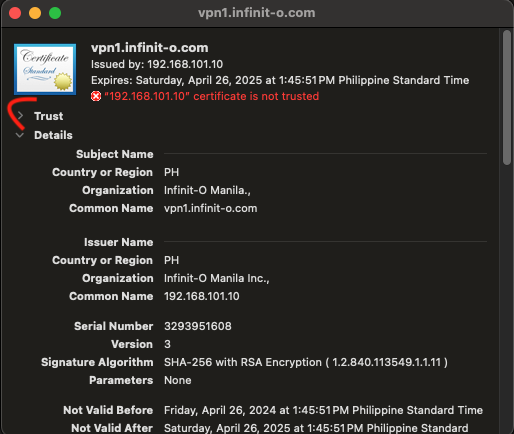This screenshot has width=514, height=434.
Task: Click the Version value 3
Action: tap(167, 344)
